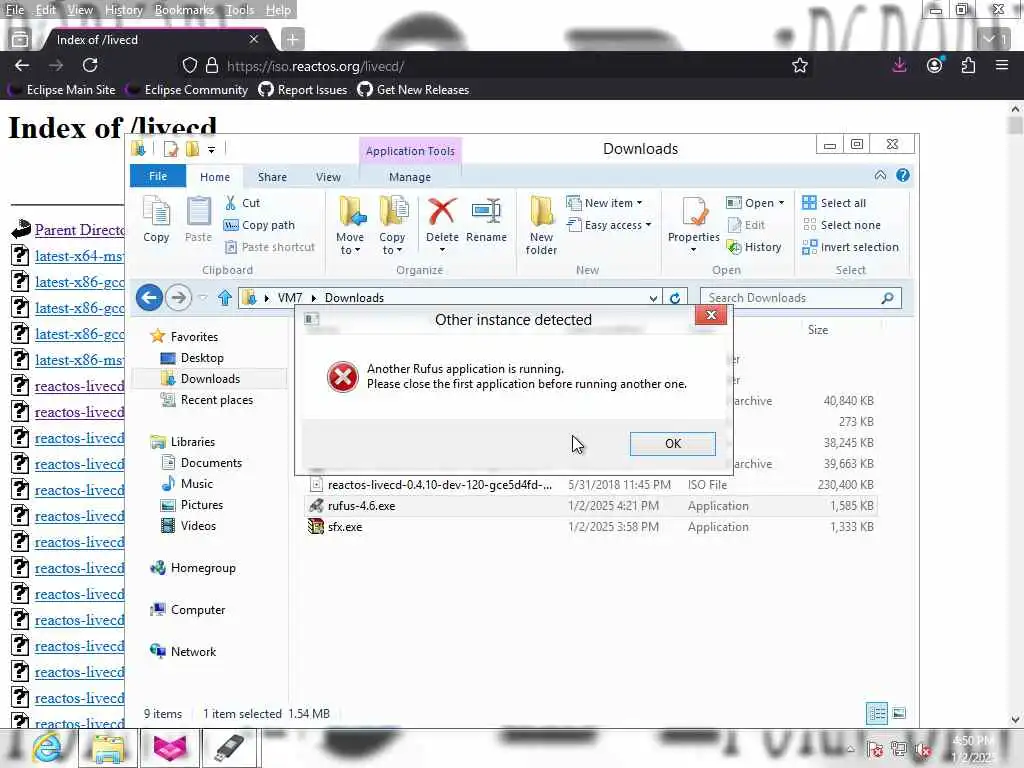
Task: Switch to the View ribbon tab
Action: 328,177
